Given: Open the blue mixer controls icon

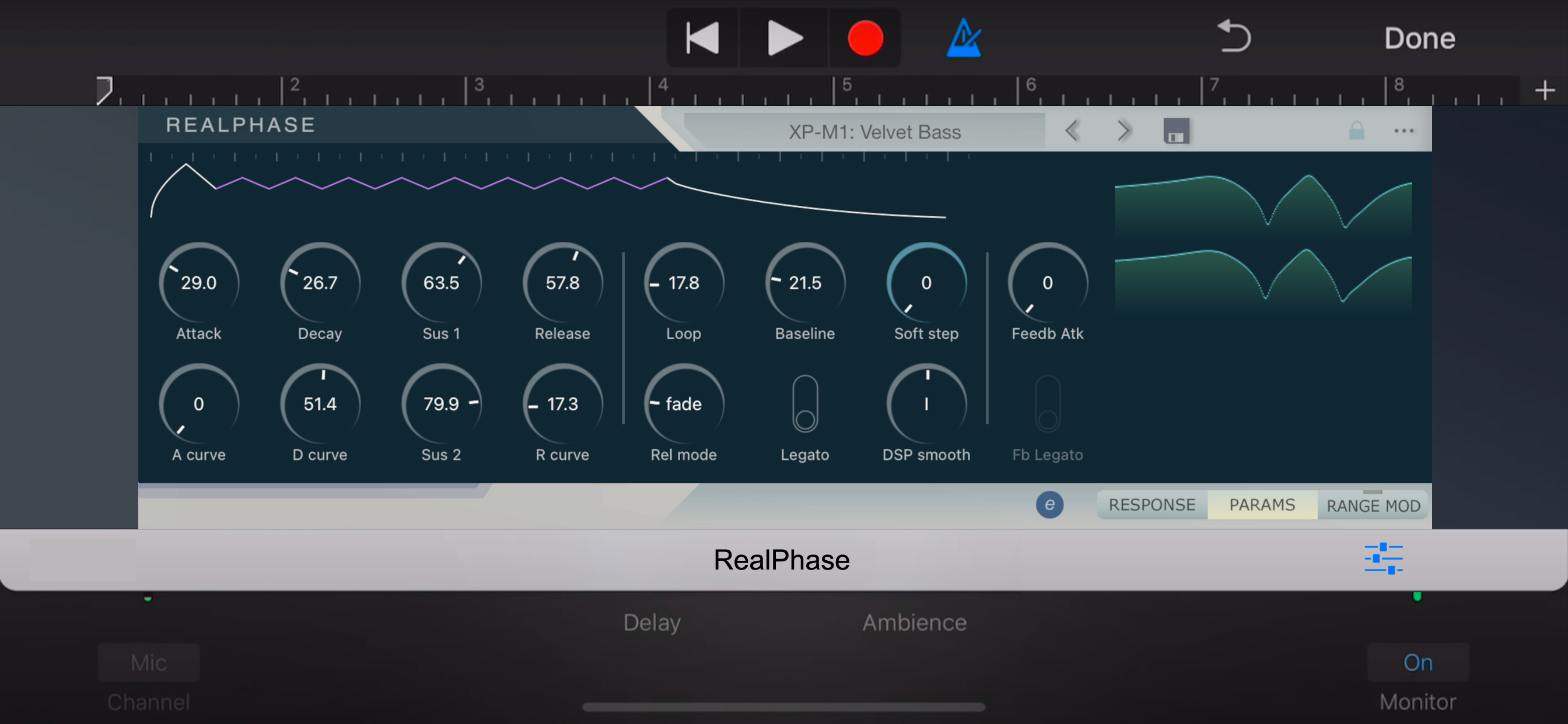Looking at the screenshot, I should pyautogui.click(x=1383, y=558).
